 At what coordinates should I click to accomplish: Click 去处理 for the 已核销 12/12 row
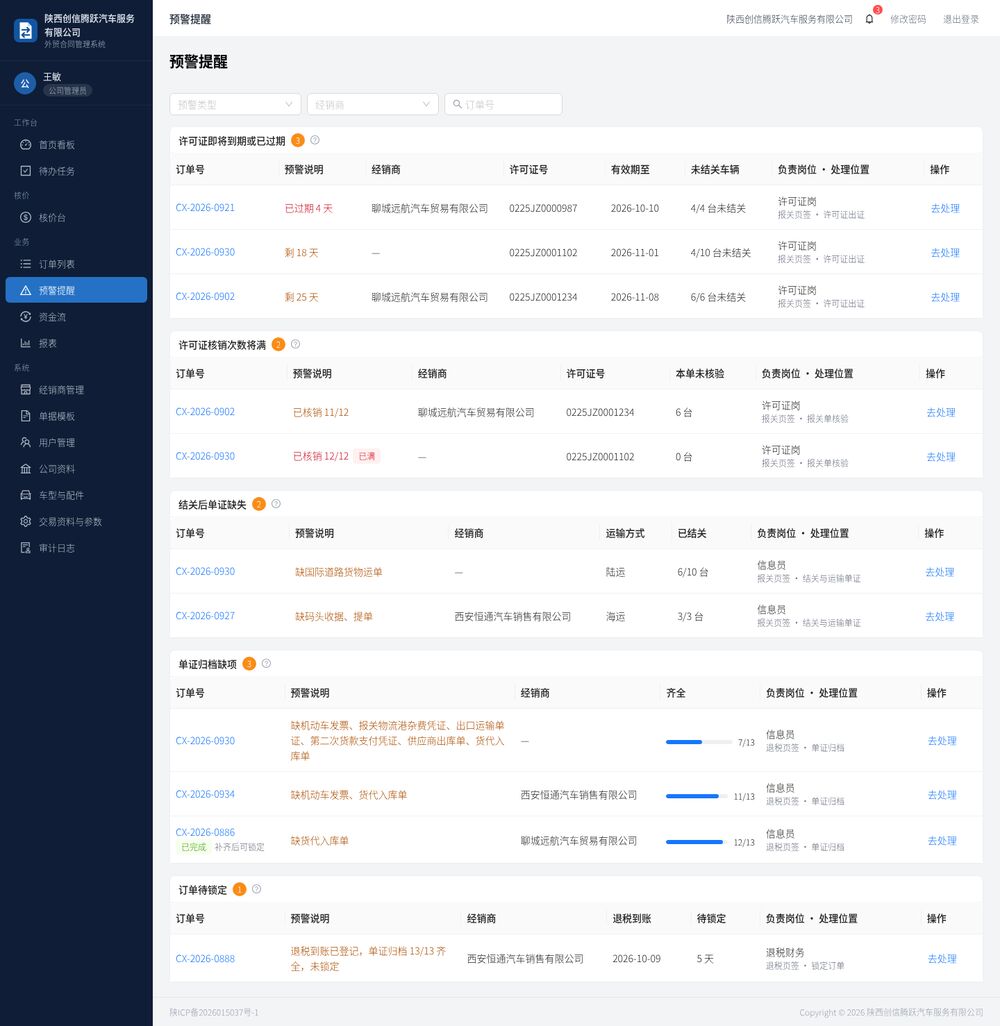click(940, 457)
